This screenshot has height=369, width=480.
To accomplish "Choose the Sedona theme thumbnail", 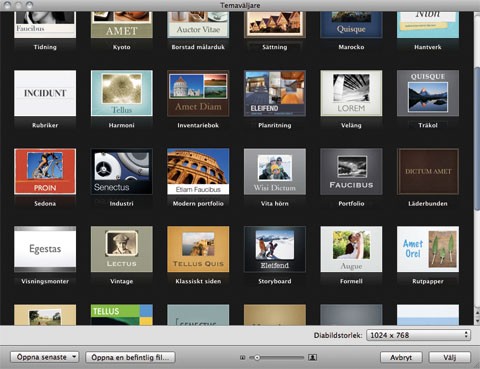I will 45,171.
